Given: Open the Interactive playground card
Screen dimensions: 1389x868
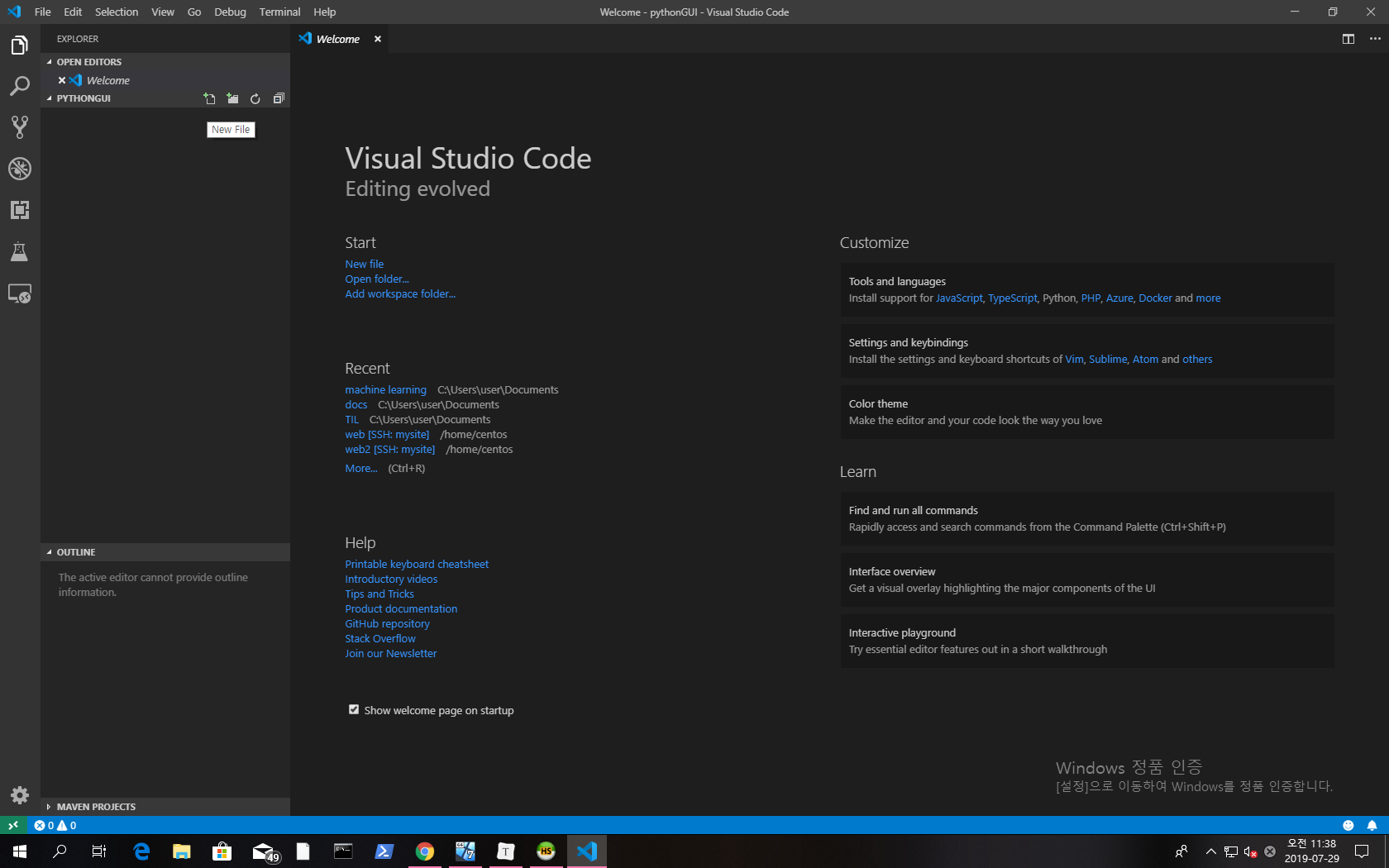Looking at the screenshot, I should click(x=1087, y=641).
